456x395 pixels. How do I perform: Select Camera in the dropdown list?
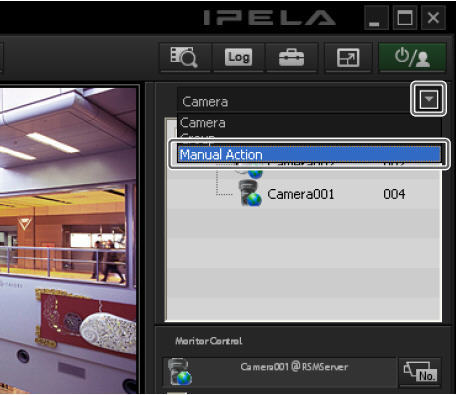point(309,123)
